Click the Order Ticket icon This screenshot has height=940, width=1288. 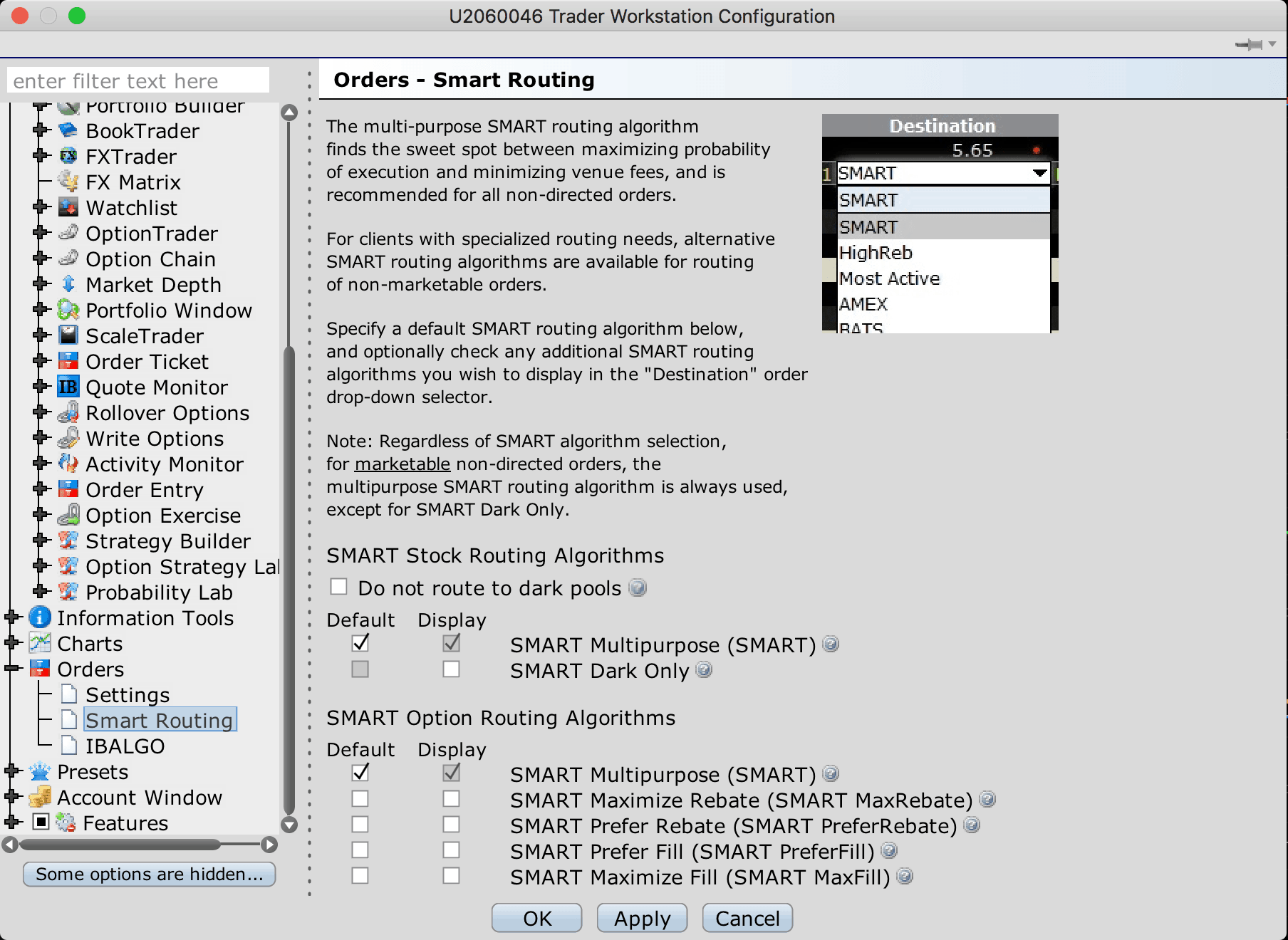tap(68, 361)
